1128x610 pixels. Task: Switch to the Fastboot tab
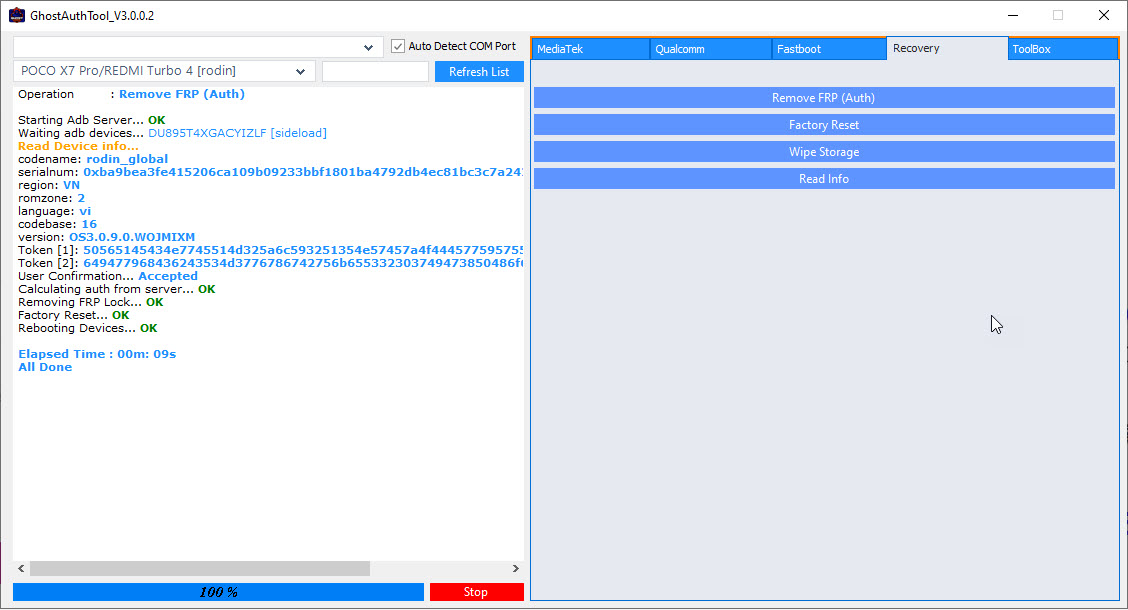click(829, 49)
